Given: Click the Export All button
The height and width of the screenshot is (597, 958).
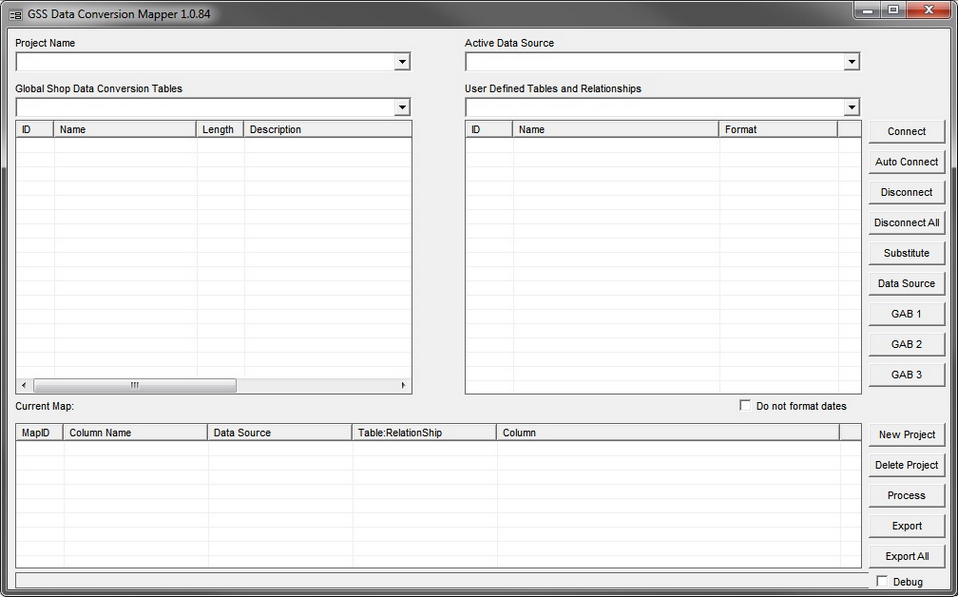Looking at the screenshot, I should 907,557.
